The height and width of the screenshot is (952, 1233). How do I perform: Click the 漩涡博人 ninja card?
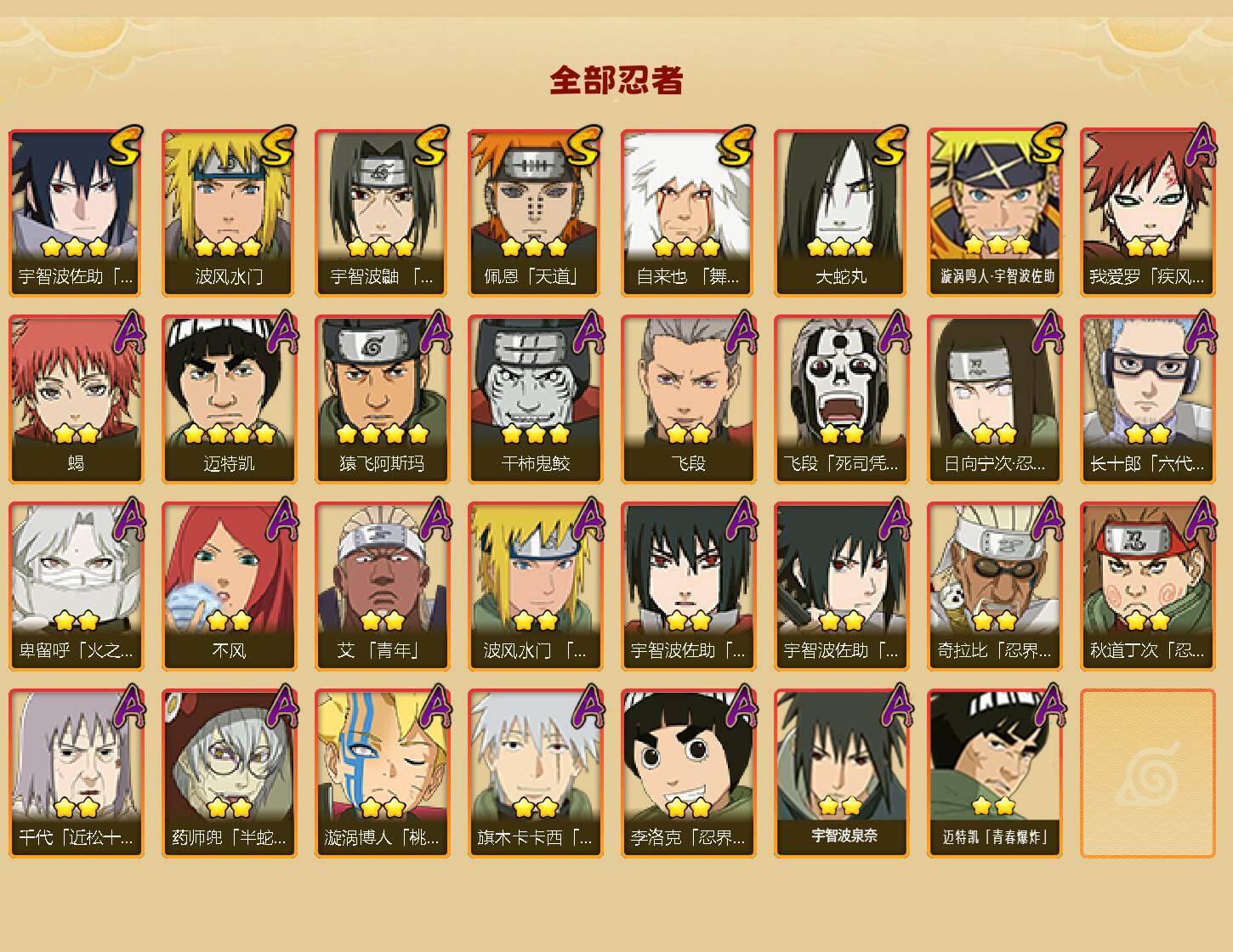[382, 773]
